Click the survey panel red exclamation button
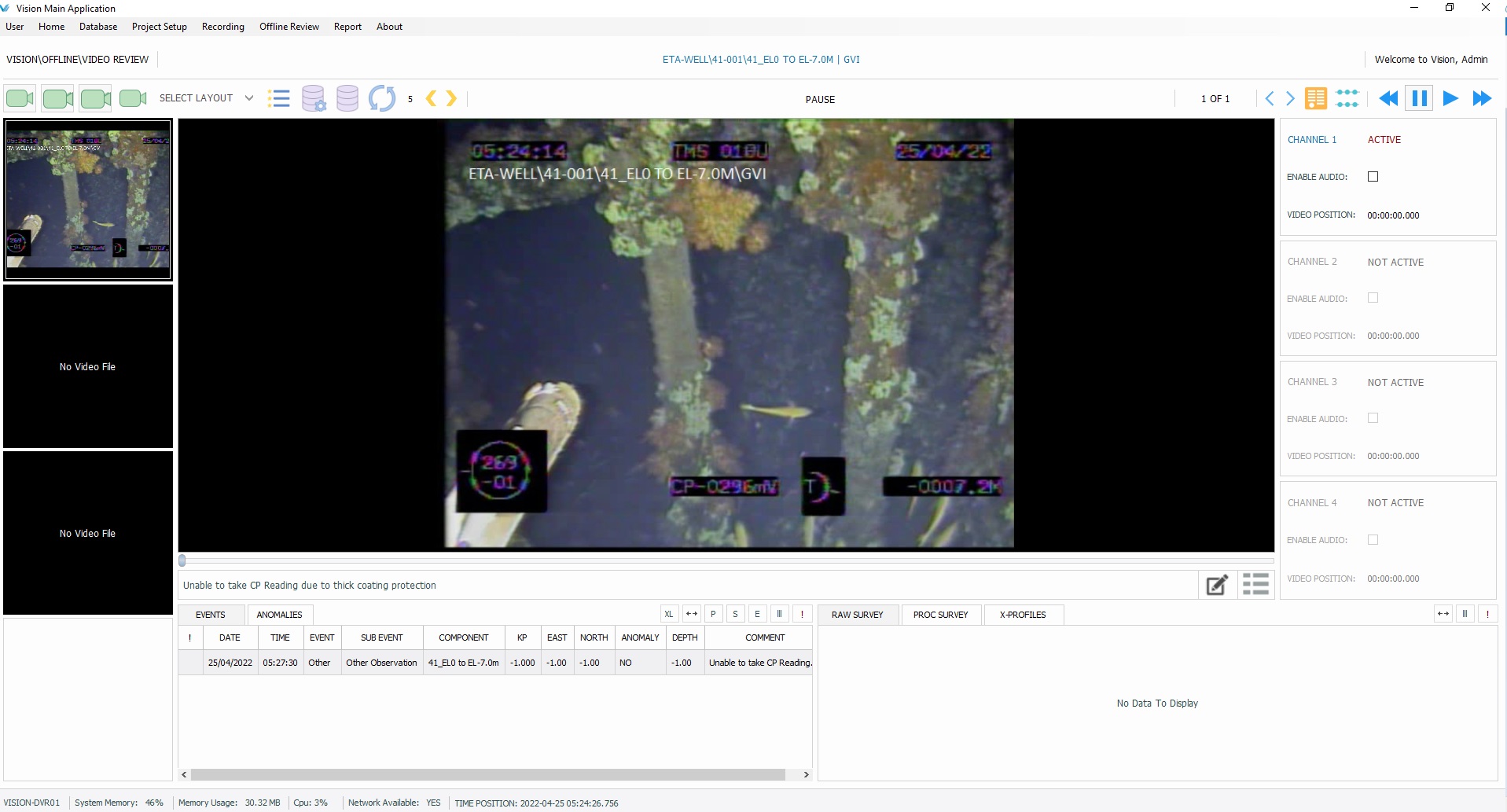This screenshot has width=1507, height=812. (x=1487, y=614)
